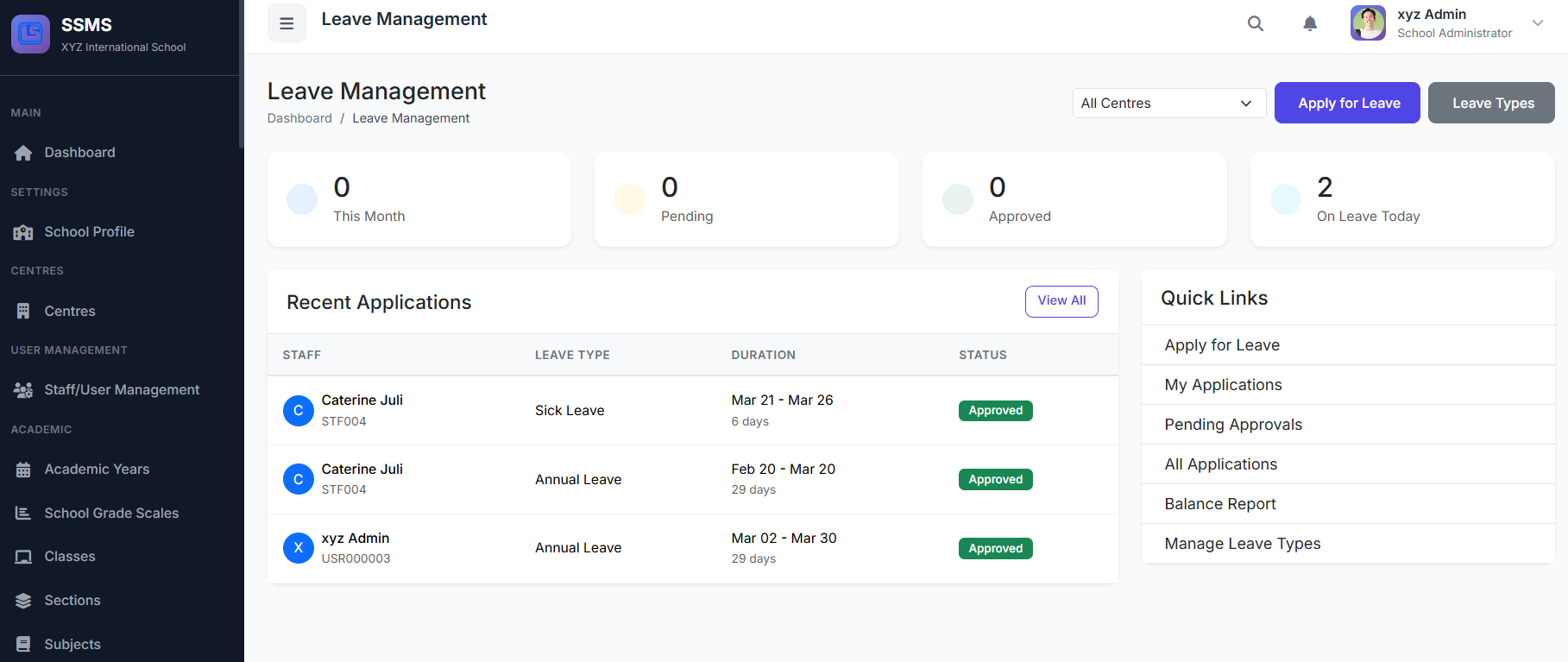This screenshot has height=662, width=1568.
Task: Click the Staff/User Management people icon
Action: point(23,390)
